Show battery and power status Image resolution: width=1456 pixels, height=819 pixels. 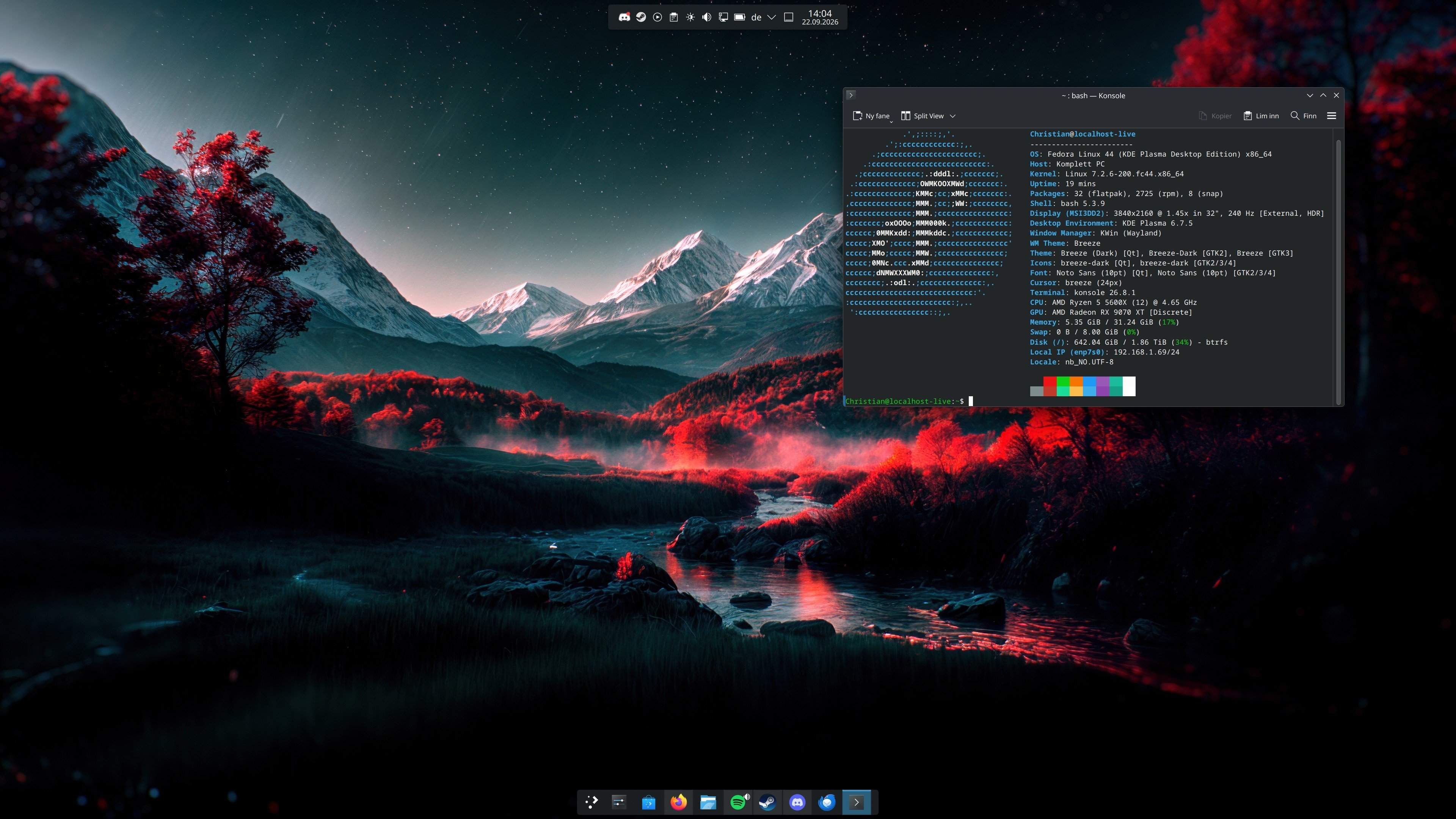tap(739, 17)
